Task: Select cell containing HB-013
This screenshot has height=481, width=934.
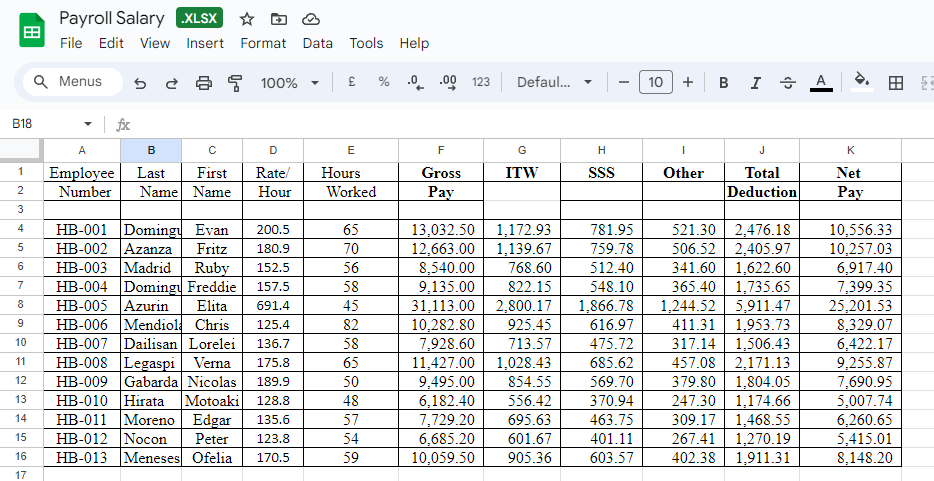Action: tap(82, 458)
